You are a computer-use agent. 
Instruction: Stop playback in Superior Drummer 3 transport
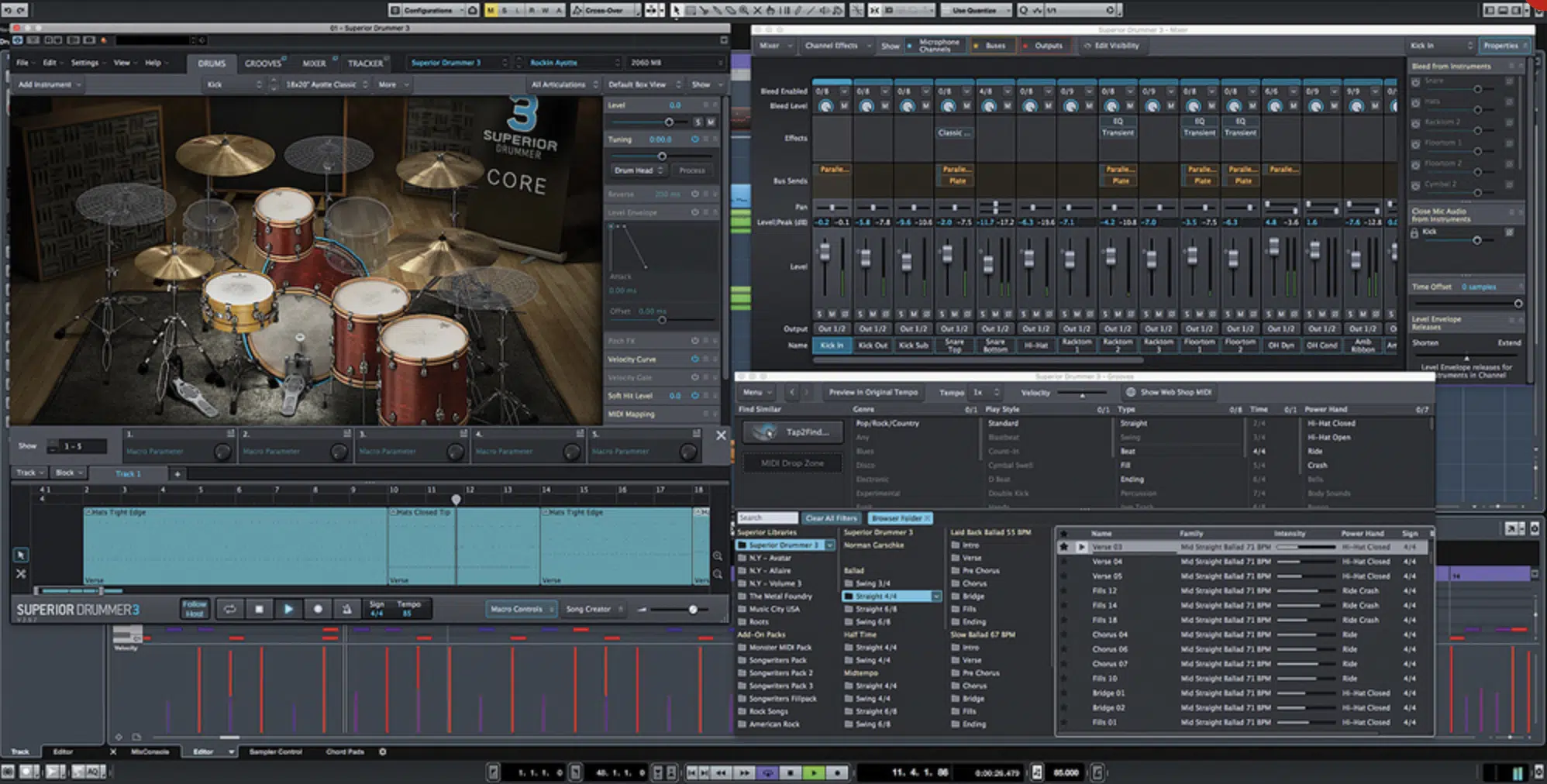coord(259,609)
